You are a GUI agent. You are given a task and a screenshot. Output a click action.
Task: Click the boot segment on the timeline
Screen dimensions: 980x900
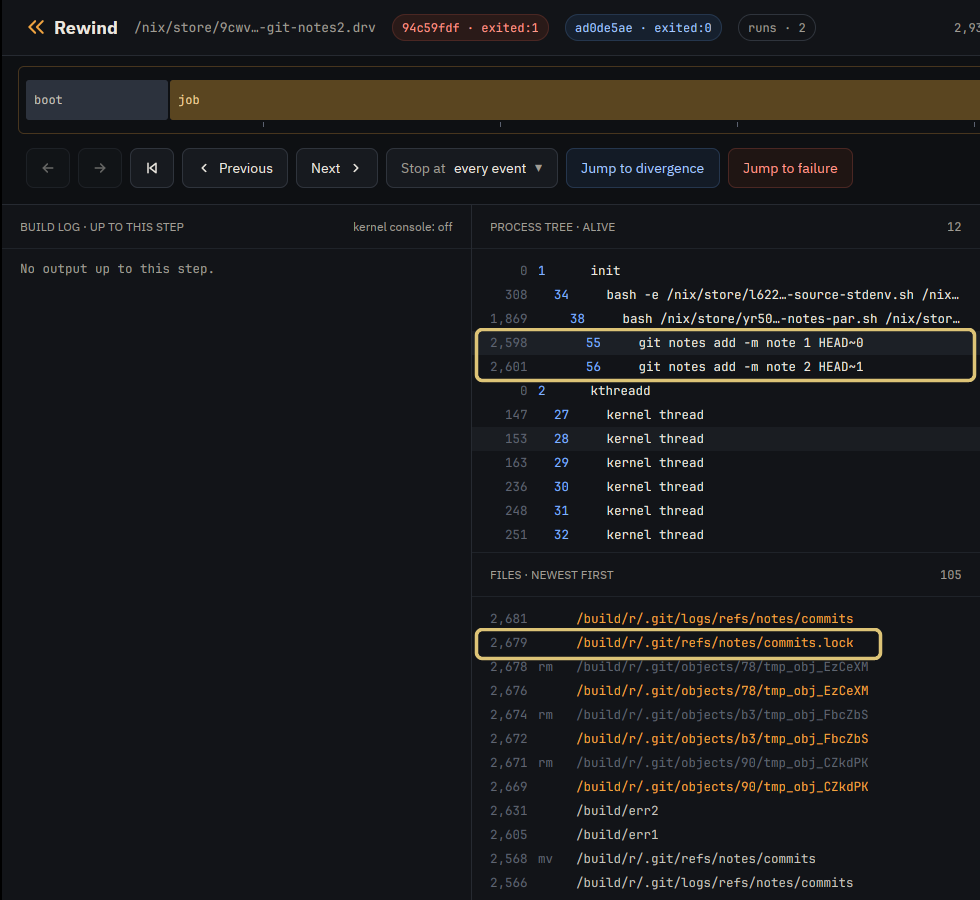tap(97, 100)
